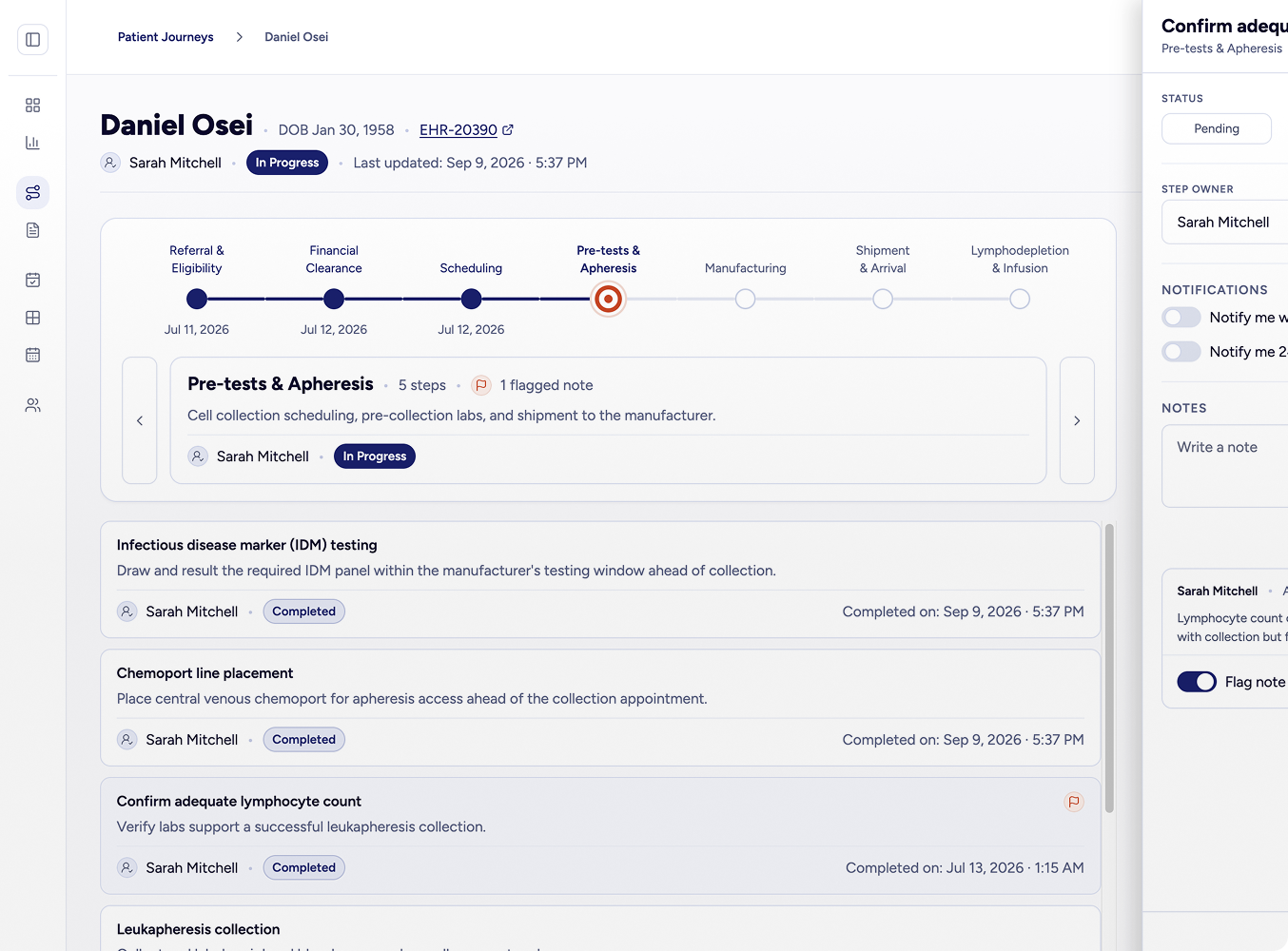The image size is (1288, 951).
Task: Click the avatar icon in Chemoport line placement card
Action: coord(127,740)
